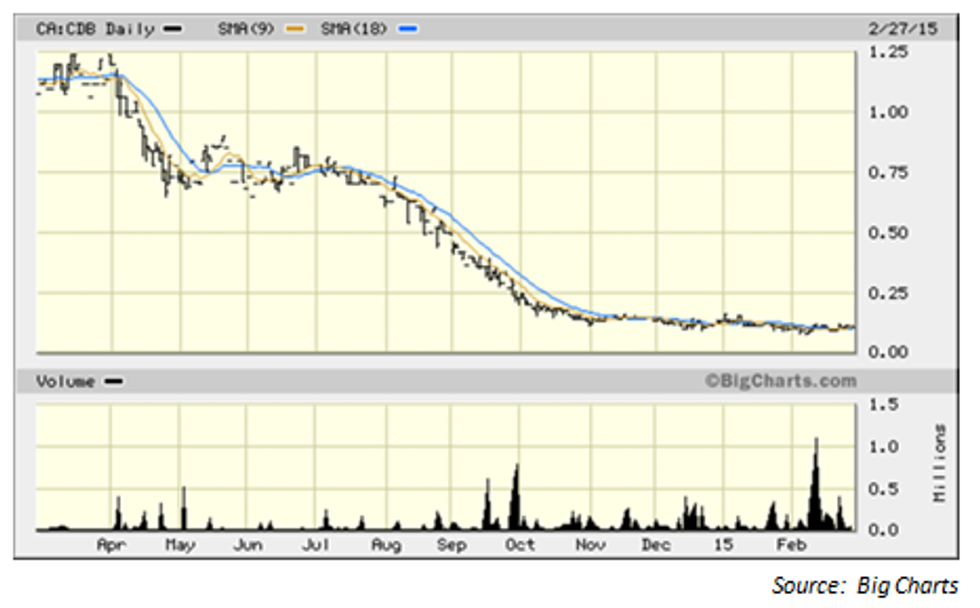Screen dimensions: 980x608
Task: Click the tallest February volume spike
Action: tap(816, 470)
